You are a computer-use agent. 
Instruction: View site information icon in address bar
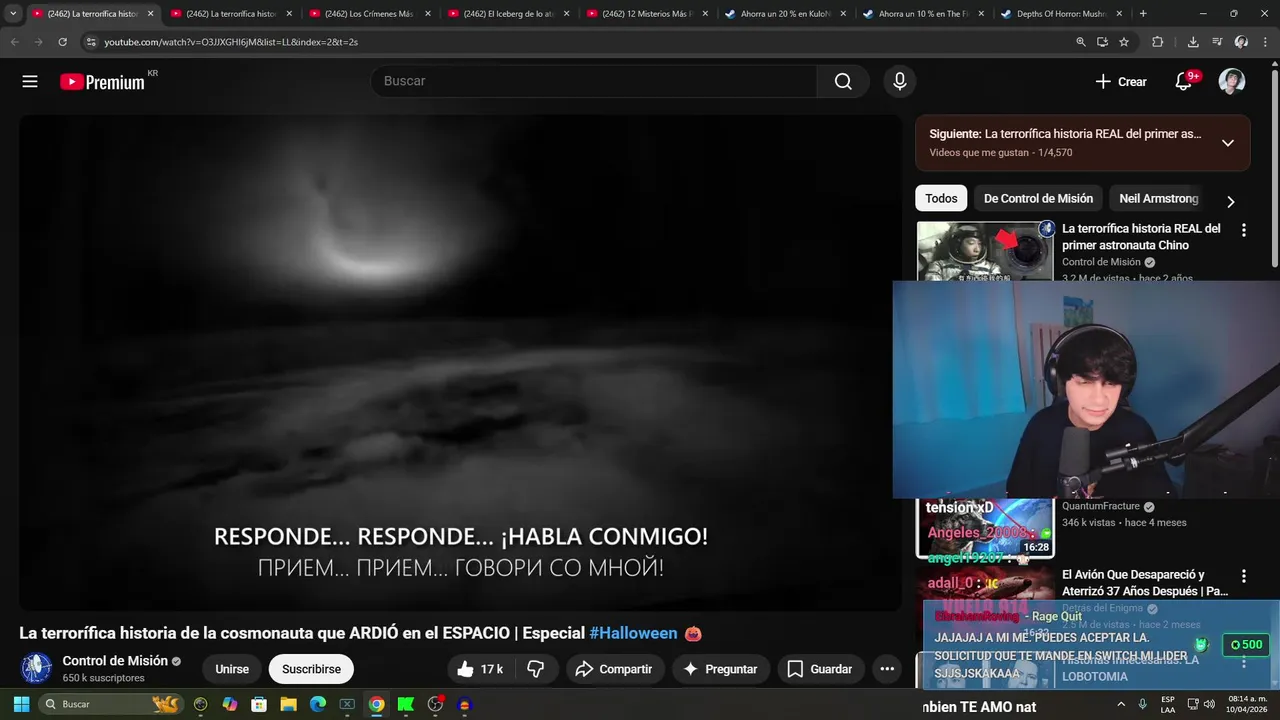pyautogui.click(x=91, y=42)
